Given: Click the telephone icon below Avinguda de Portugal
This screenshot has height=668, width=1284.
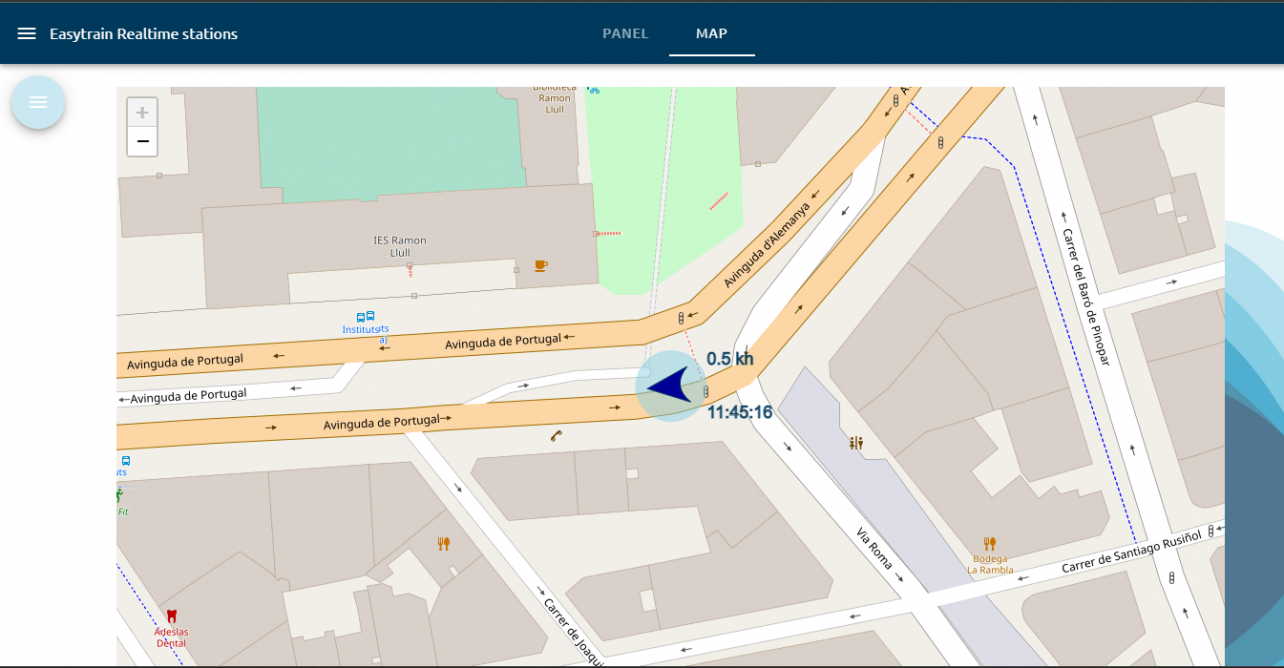Looking at the screenshot, I should (556, 436).
